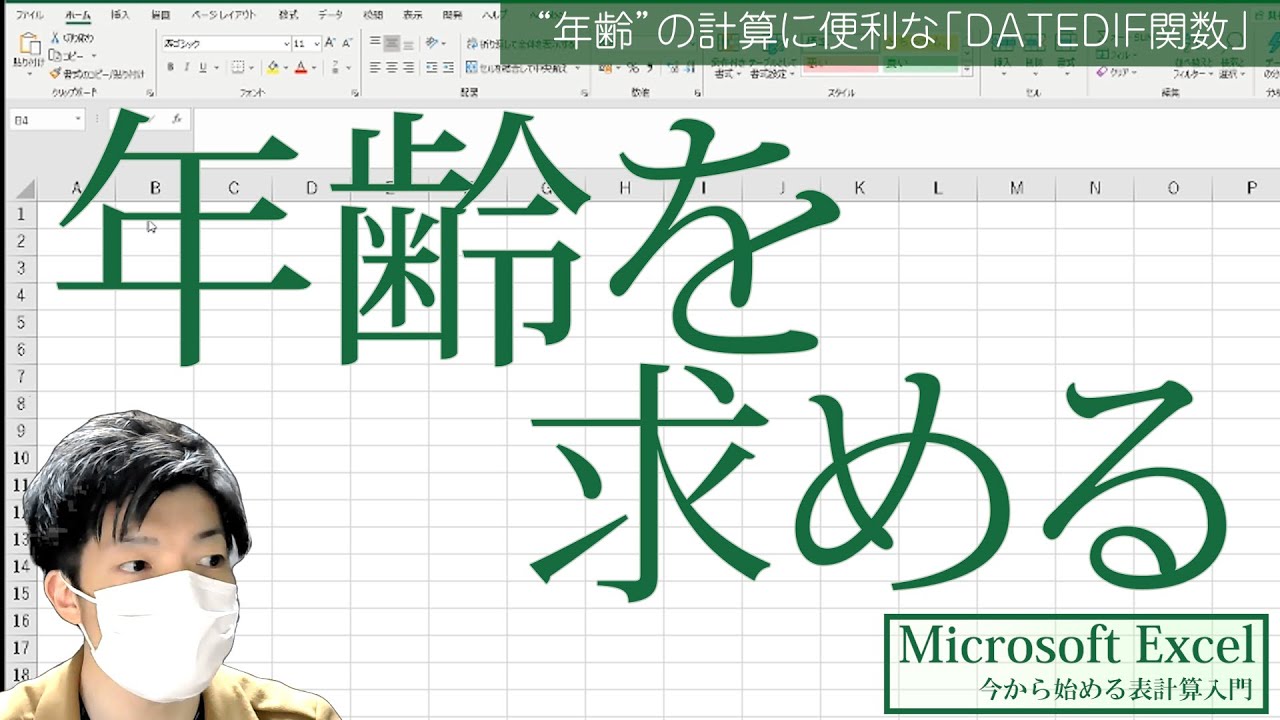Open the Borders dropdown arrow
This screenshot has width=1280, height=720.
(x=251, y=67)
